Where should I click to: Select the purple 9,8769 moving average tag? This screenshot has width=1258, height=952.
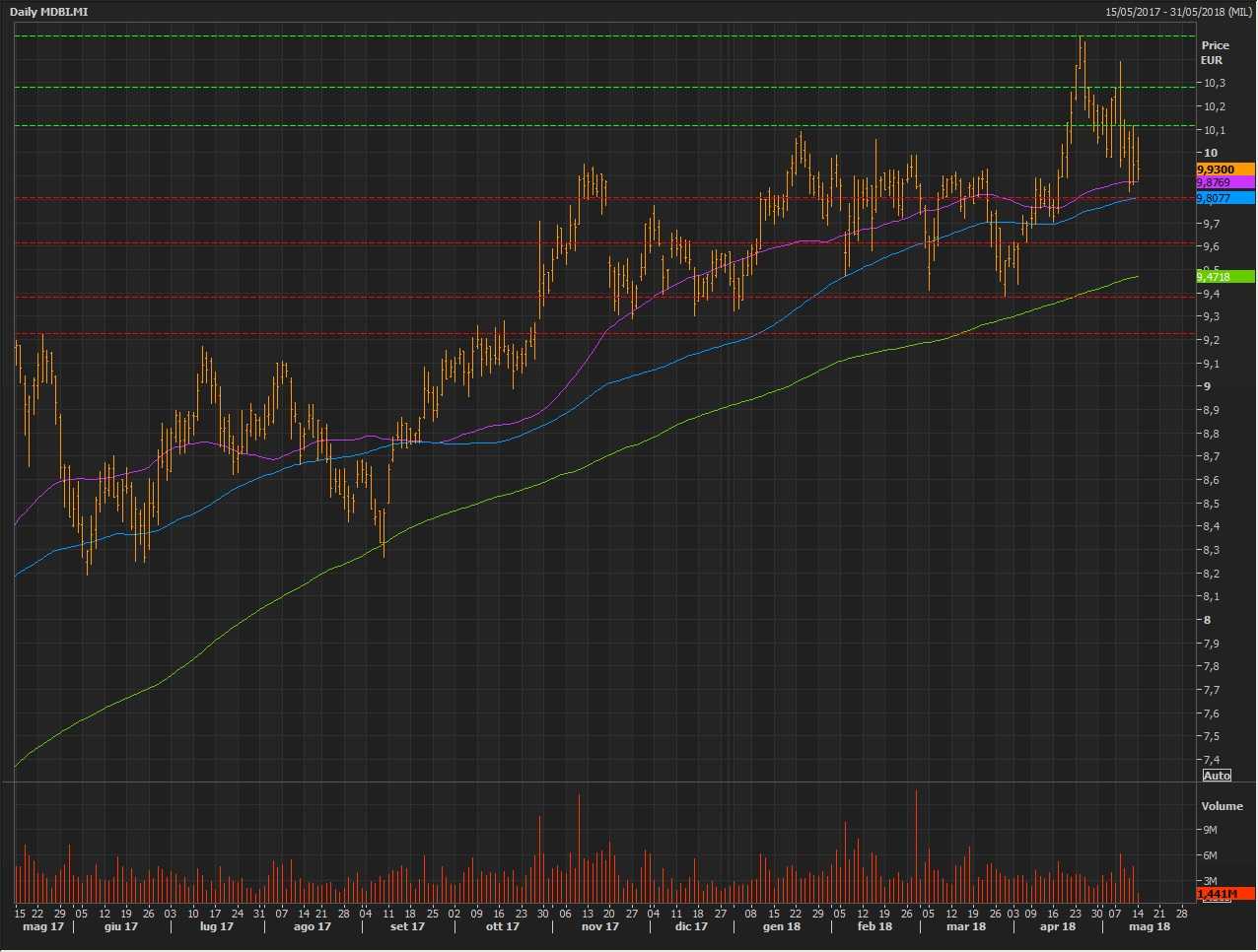(x=1224, y=183)
